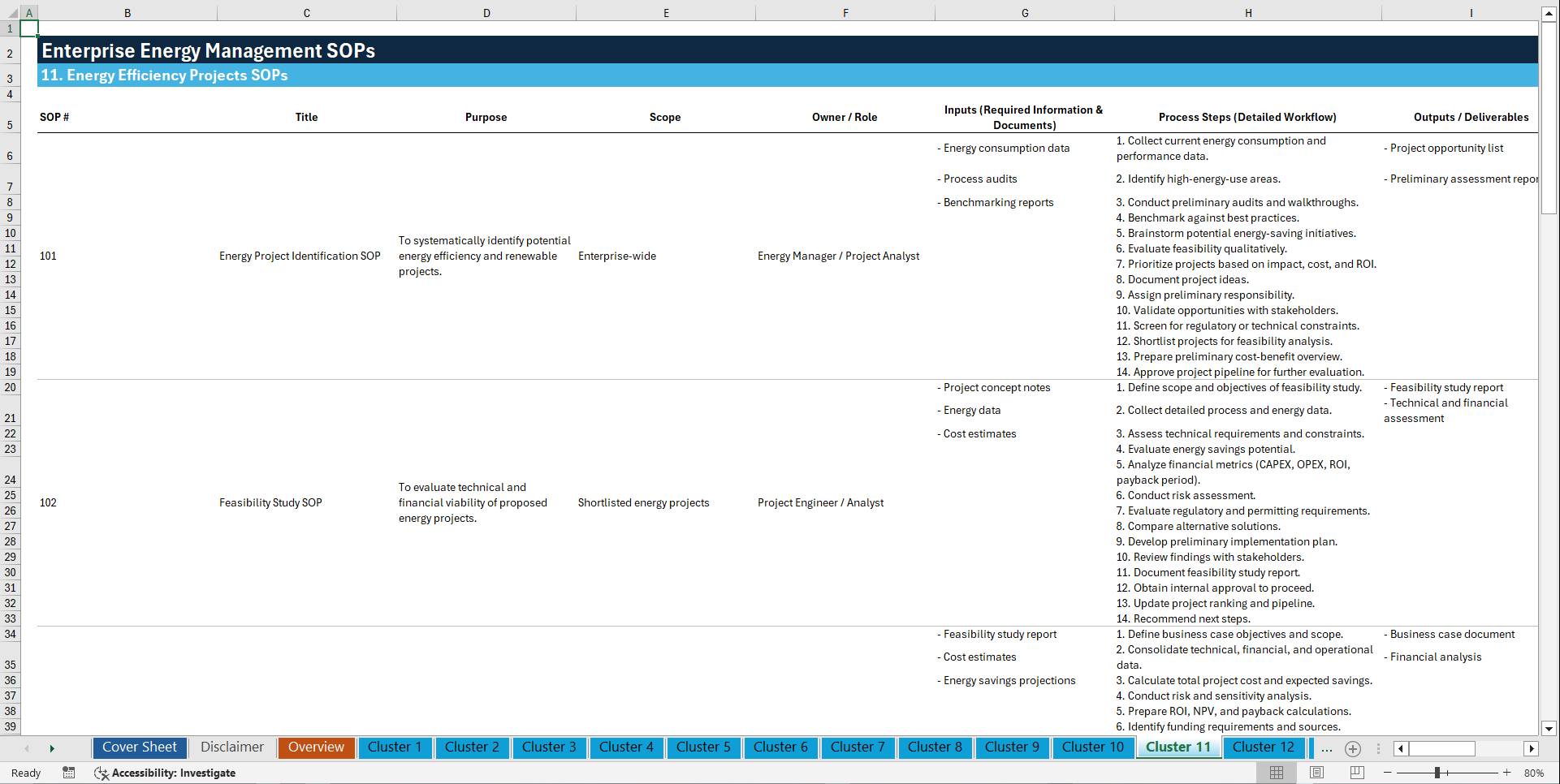The width and height of the screenshot is (1560, 784).
Task: Click the Zoom Out minus icon
Action: coord(1388,773)
